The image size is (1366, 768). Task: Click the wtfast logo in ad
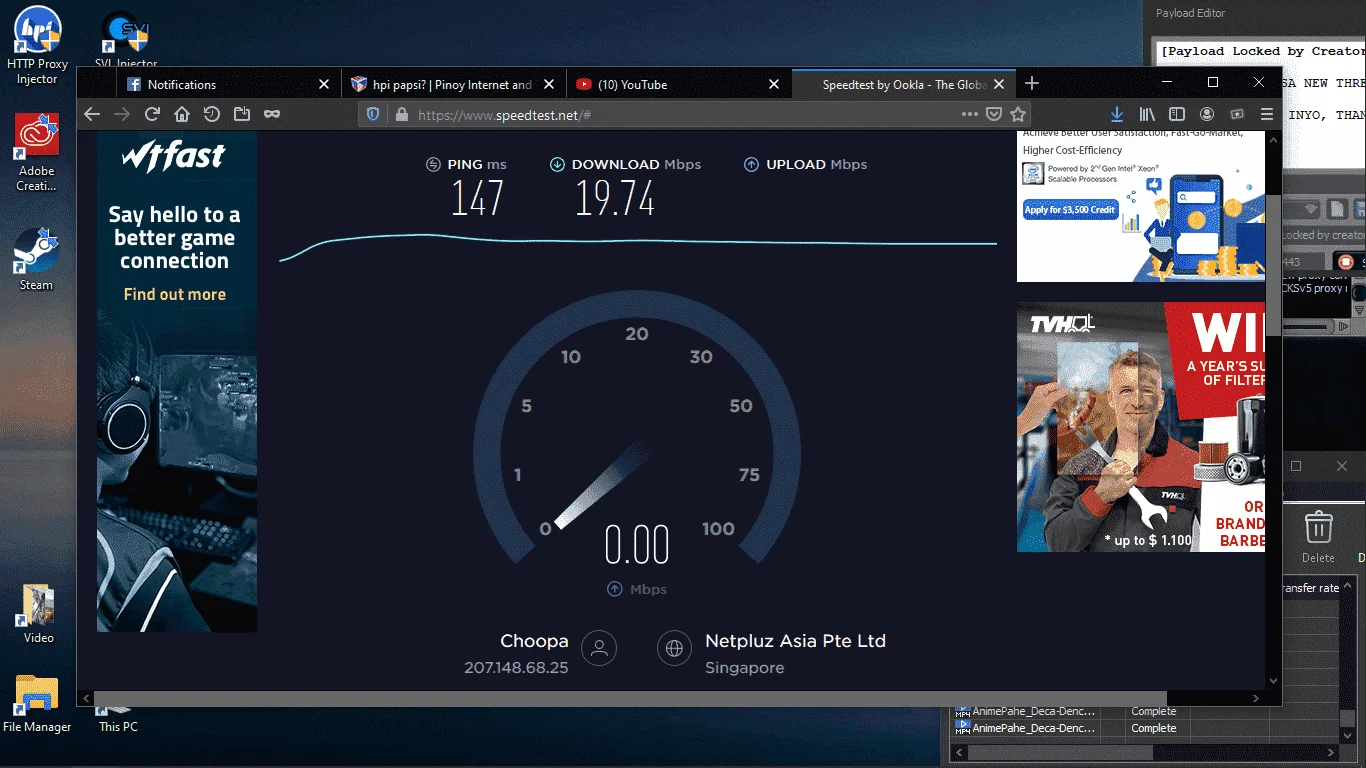[x=174, y=156]
